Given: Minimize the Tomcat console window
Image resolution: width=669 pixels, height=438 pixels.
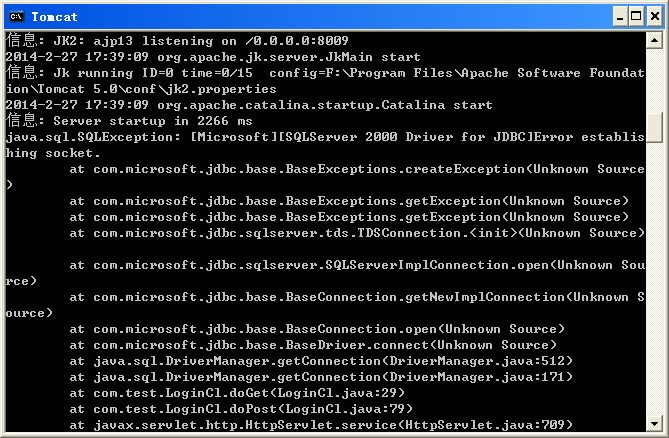Looking at the screenshot, I should tap(620, 17).
